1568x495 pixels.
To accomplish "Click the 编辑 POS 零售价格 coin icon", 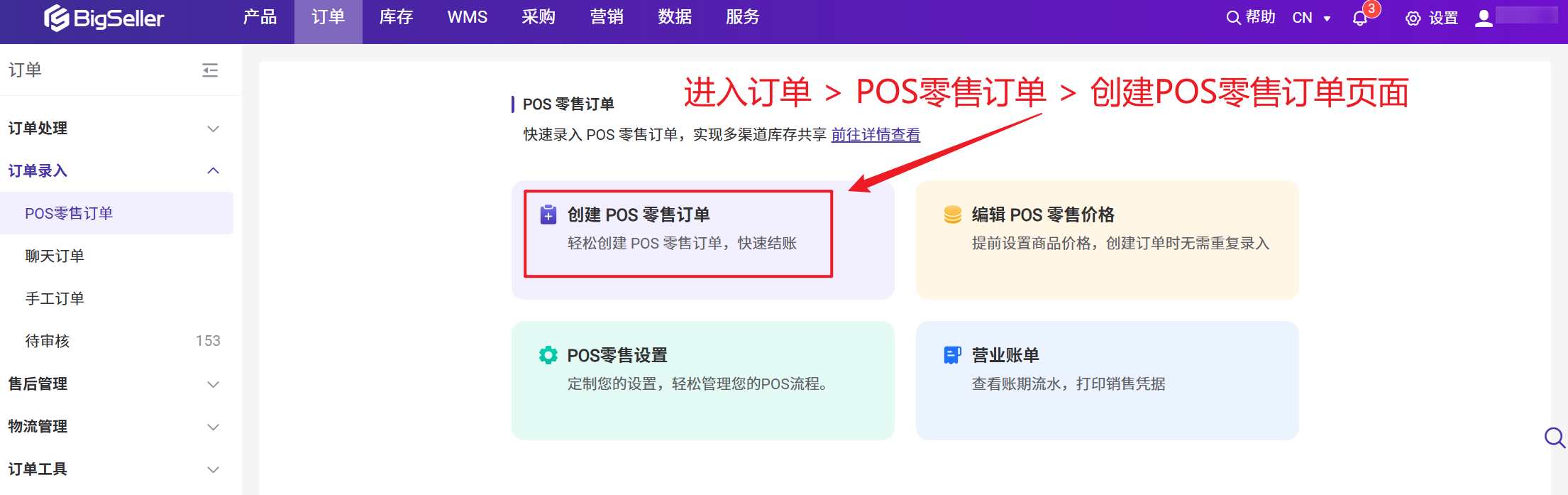I will tap(952, 214).
